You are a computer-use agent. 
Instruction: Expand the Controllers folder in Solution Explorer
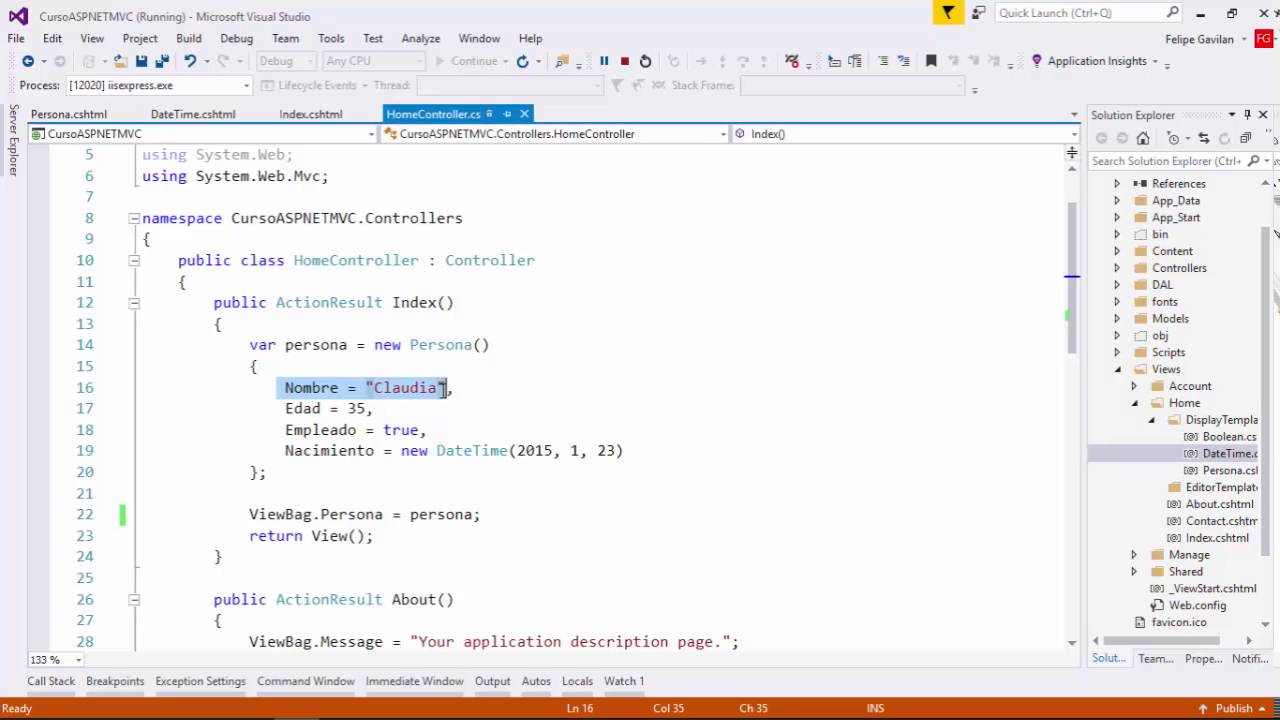[x=1117, y=268]
